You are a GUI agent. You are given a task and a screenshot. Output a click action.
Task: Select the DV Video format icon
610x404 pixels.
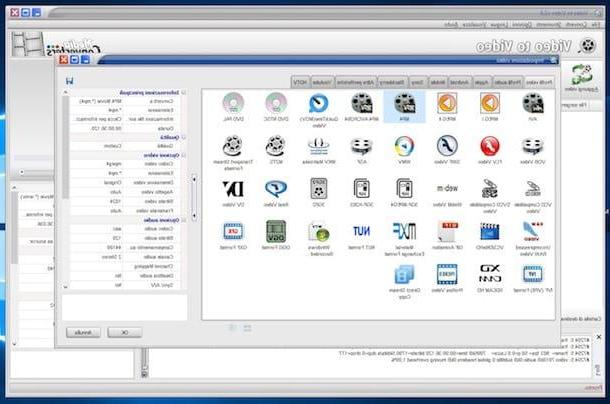point(233,189)
